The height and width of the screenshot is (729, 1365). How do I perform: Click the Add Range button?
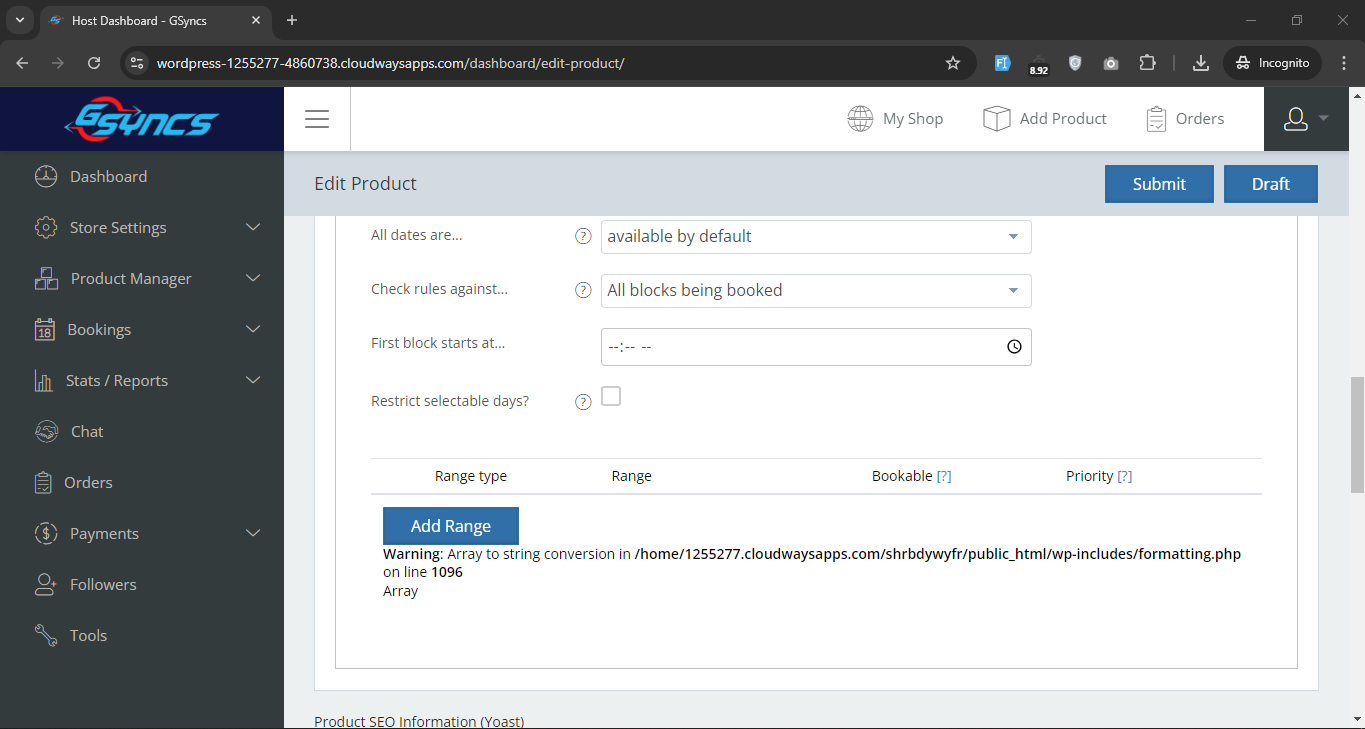click(450, 526)
